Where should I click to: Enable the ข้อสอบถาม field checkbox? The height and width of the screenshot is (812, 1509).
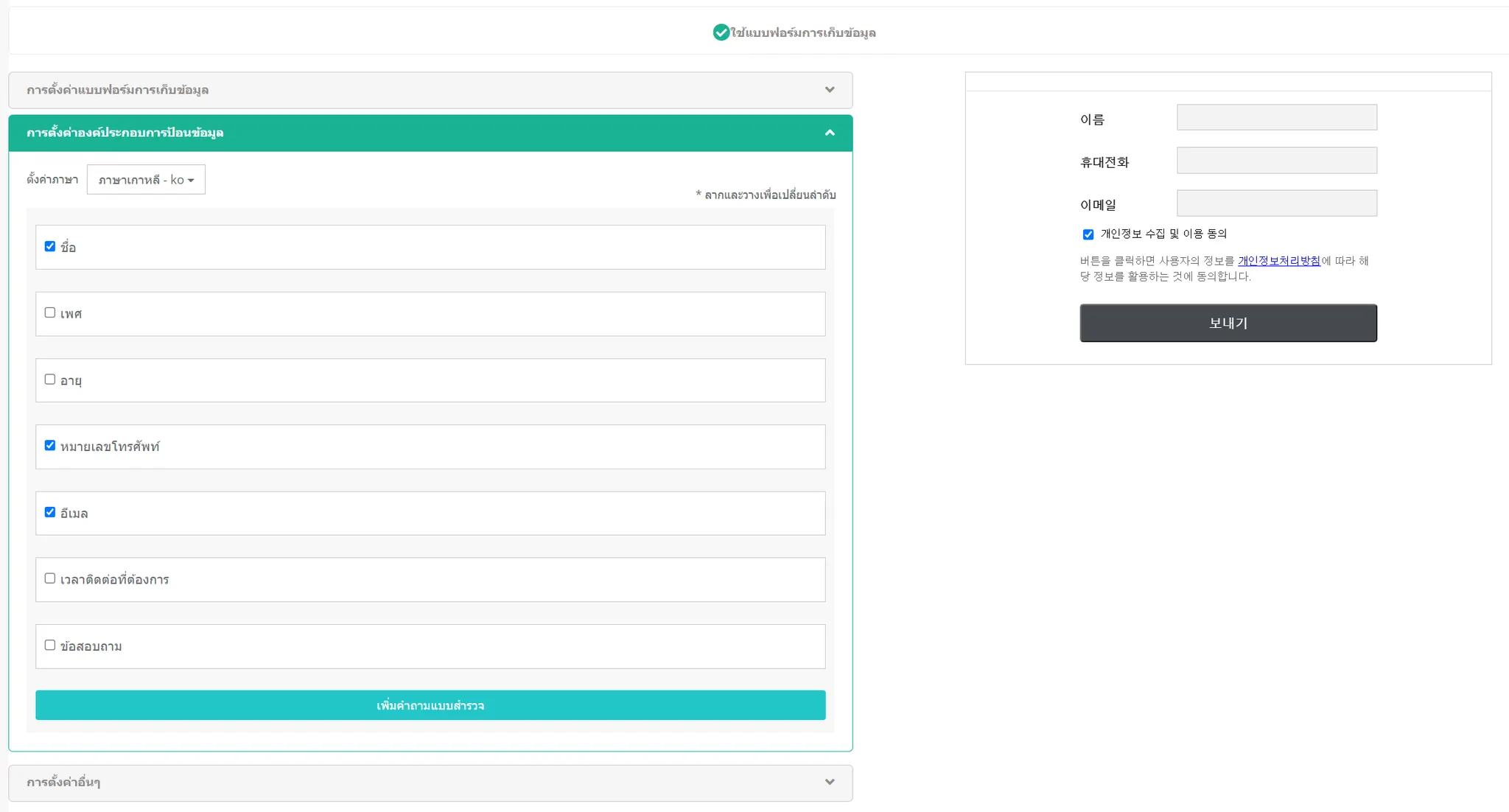point(50,645)
